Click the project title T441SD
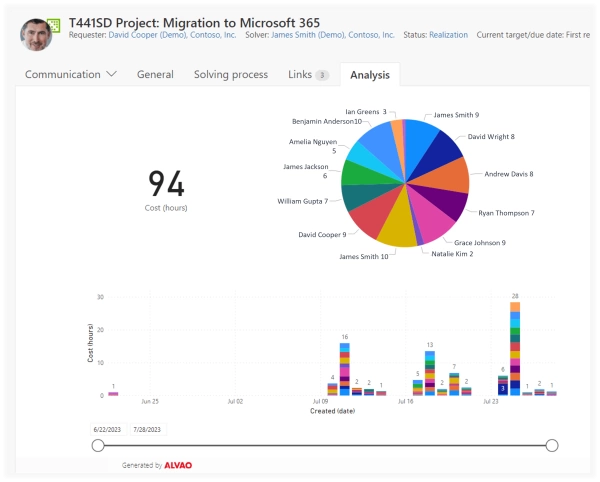This screenshot has width=600, height=482. point(194,23)
